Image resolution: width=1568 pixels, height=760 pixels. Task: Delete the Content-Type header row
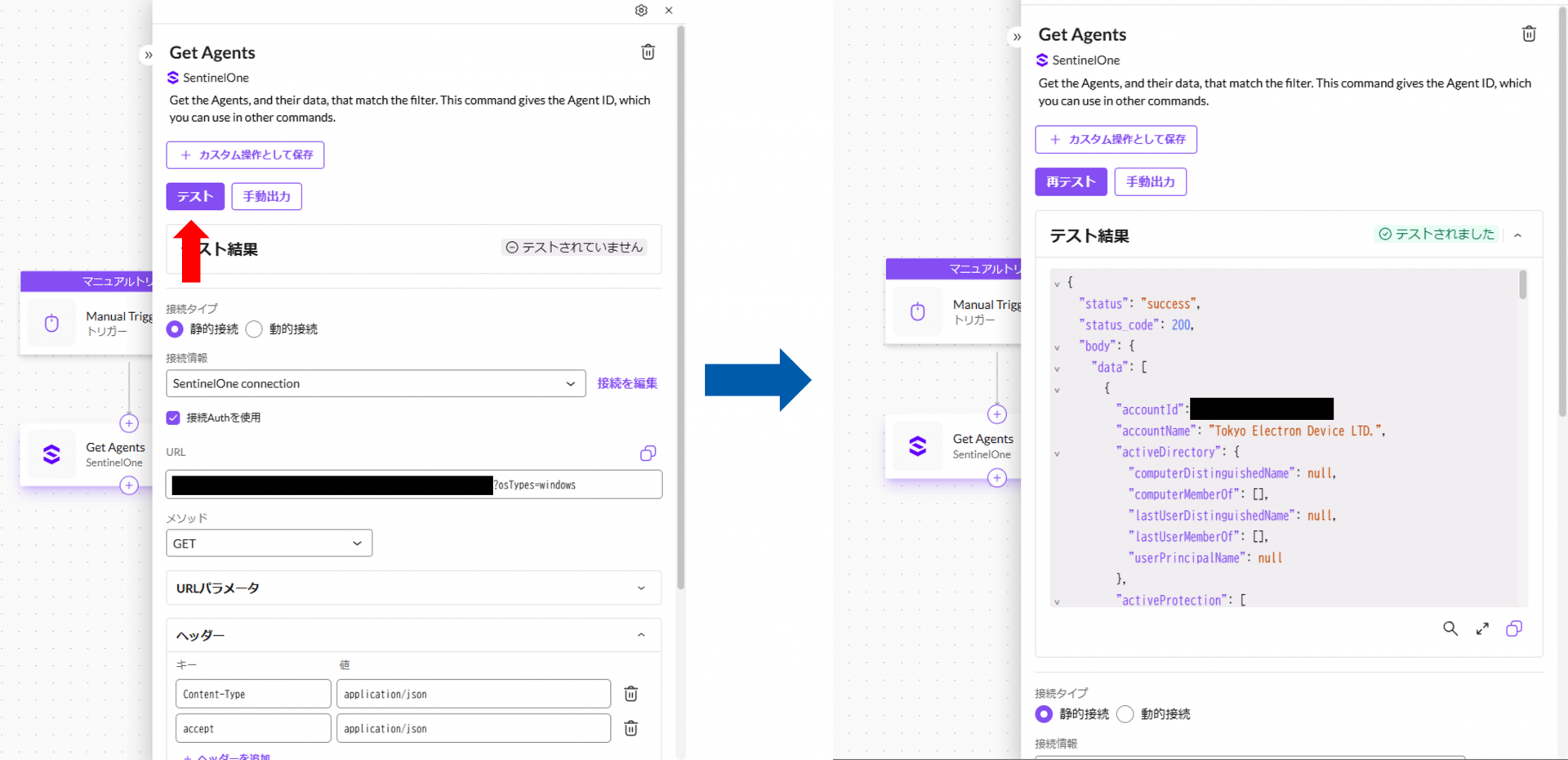click(630, 694)
